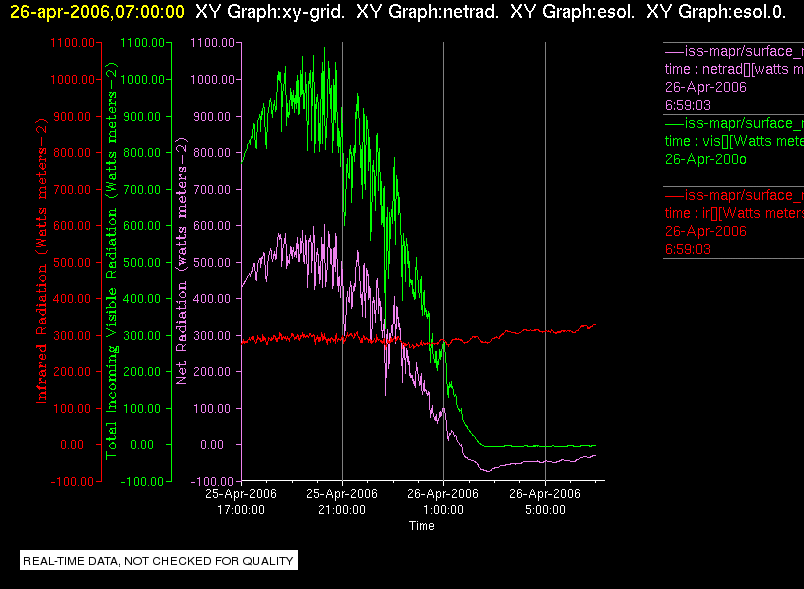Click the 'REAL-TIME DATA, NOT CHECKED FOR QUALITY' notice
The image size is (804, 589).
[x=158, y=561]
